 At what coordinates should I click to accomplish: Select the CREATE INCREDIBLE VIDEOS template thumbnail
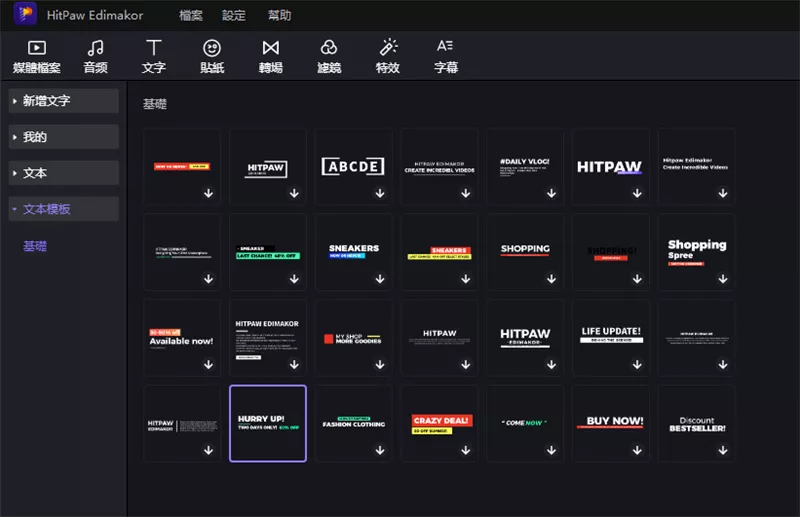[x=439, y=166]
